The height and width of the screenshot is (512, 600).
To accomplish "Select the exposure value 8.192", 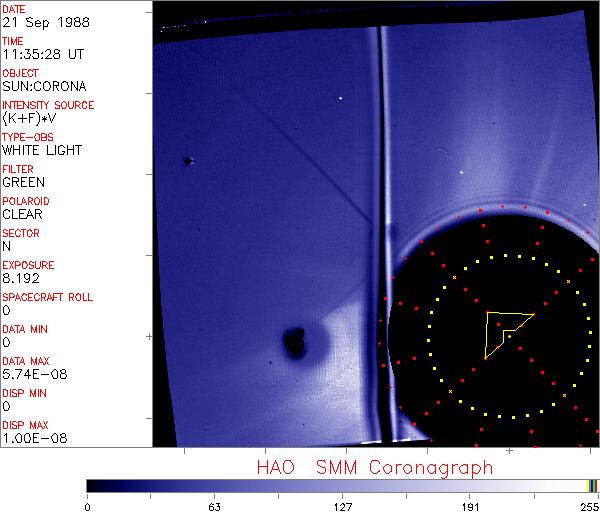I will click(x=21, y=279).
